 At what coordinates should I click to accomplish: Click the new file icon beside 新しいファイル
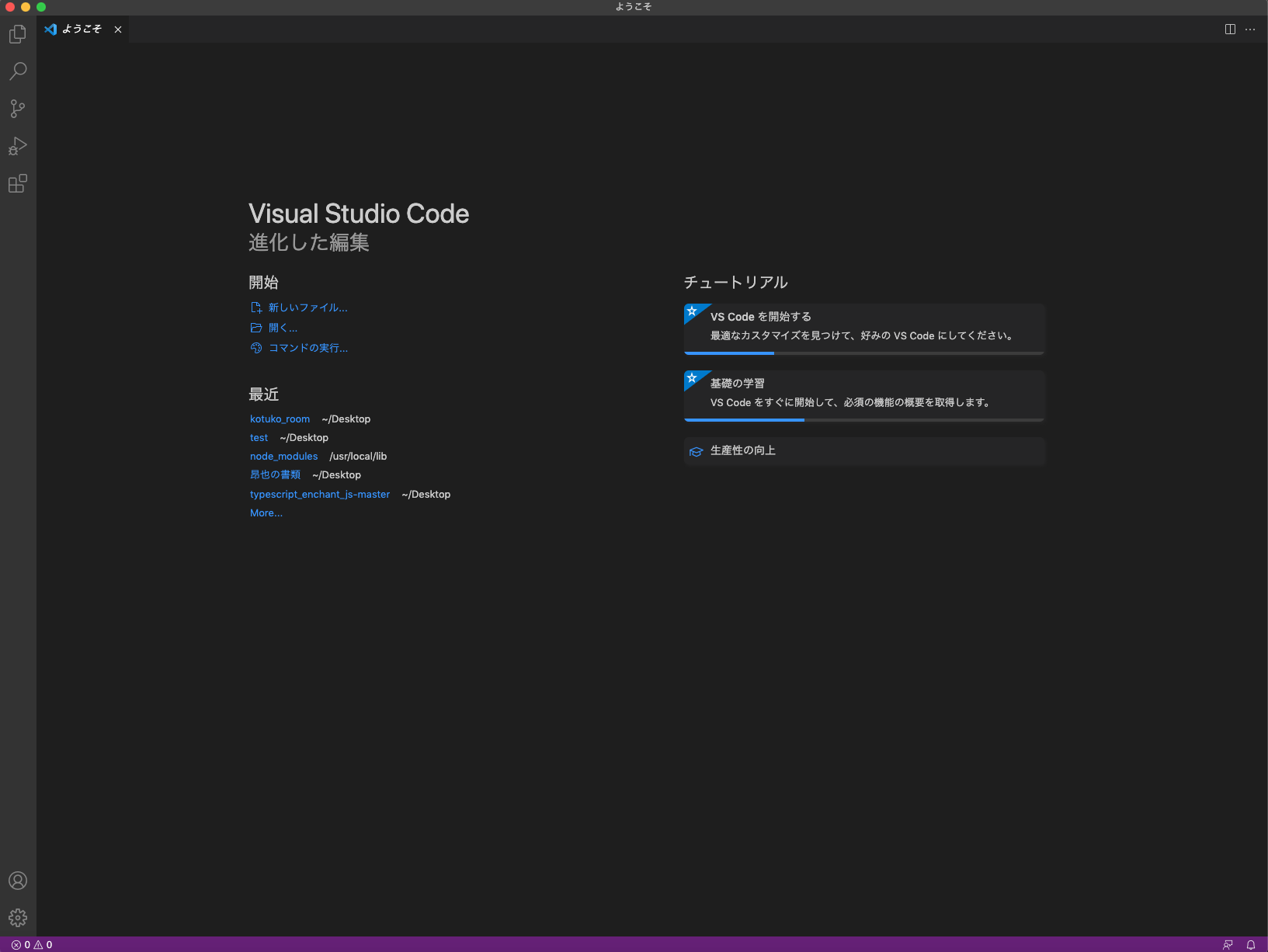click(256, 307)
